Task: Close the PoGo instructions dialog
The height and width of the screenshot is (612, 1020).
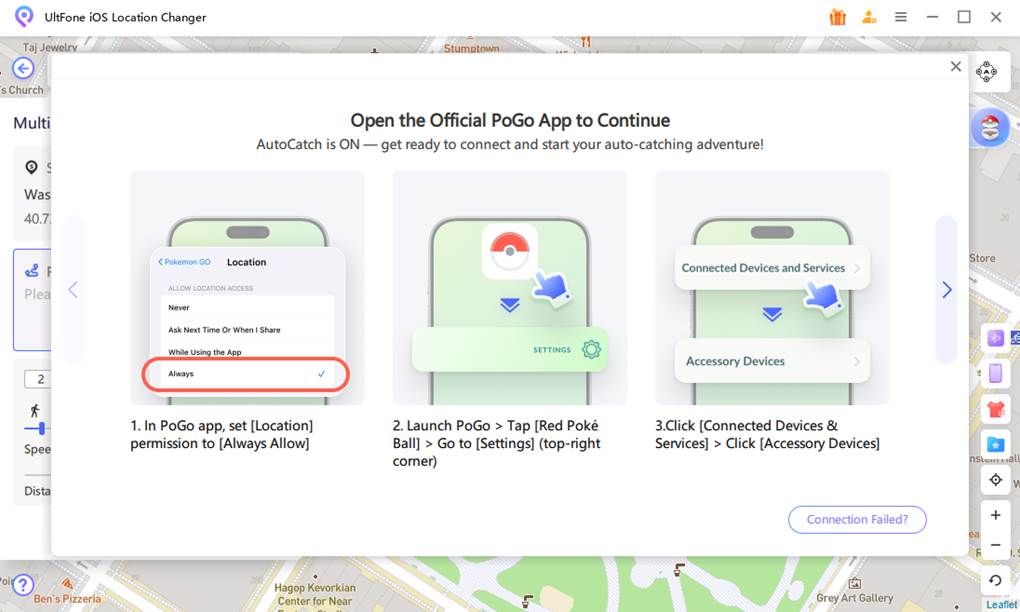Action: 956,66
